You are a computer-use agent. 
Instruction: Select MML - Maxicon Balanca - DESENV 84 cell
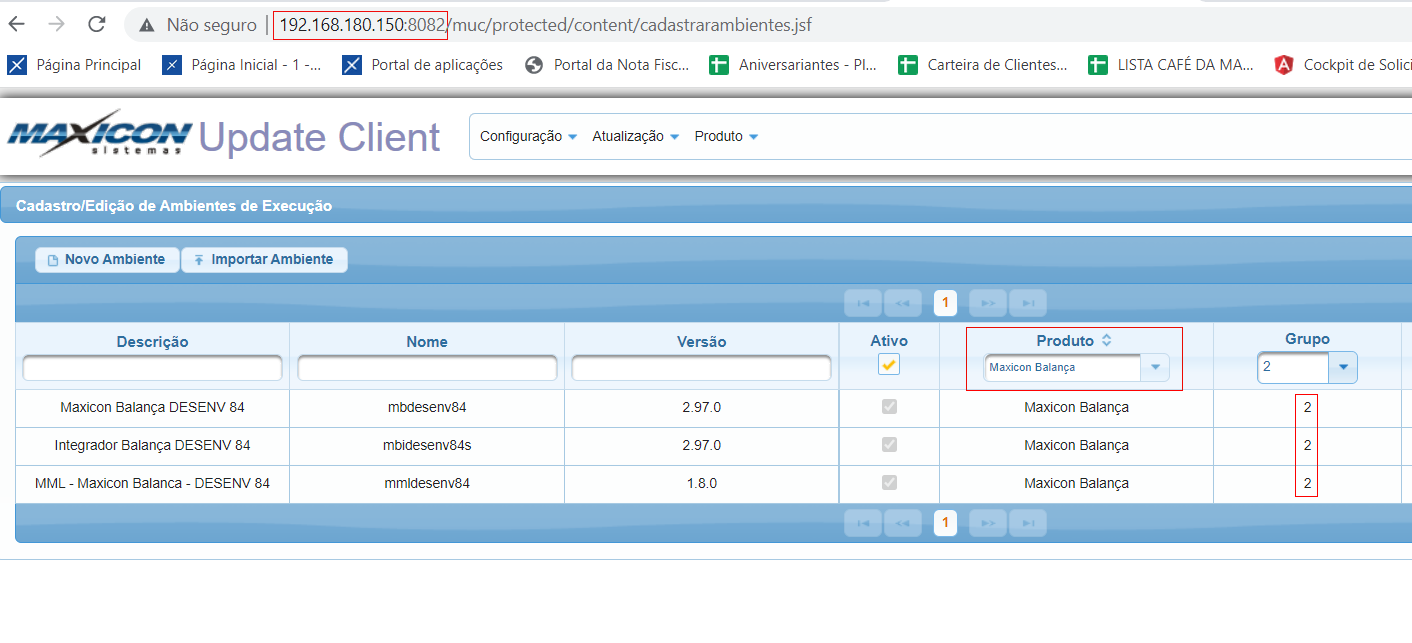(x=152, y=483)
